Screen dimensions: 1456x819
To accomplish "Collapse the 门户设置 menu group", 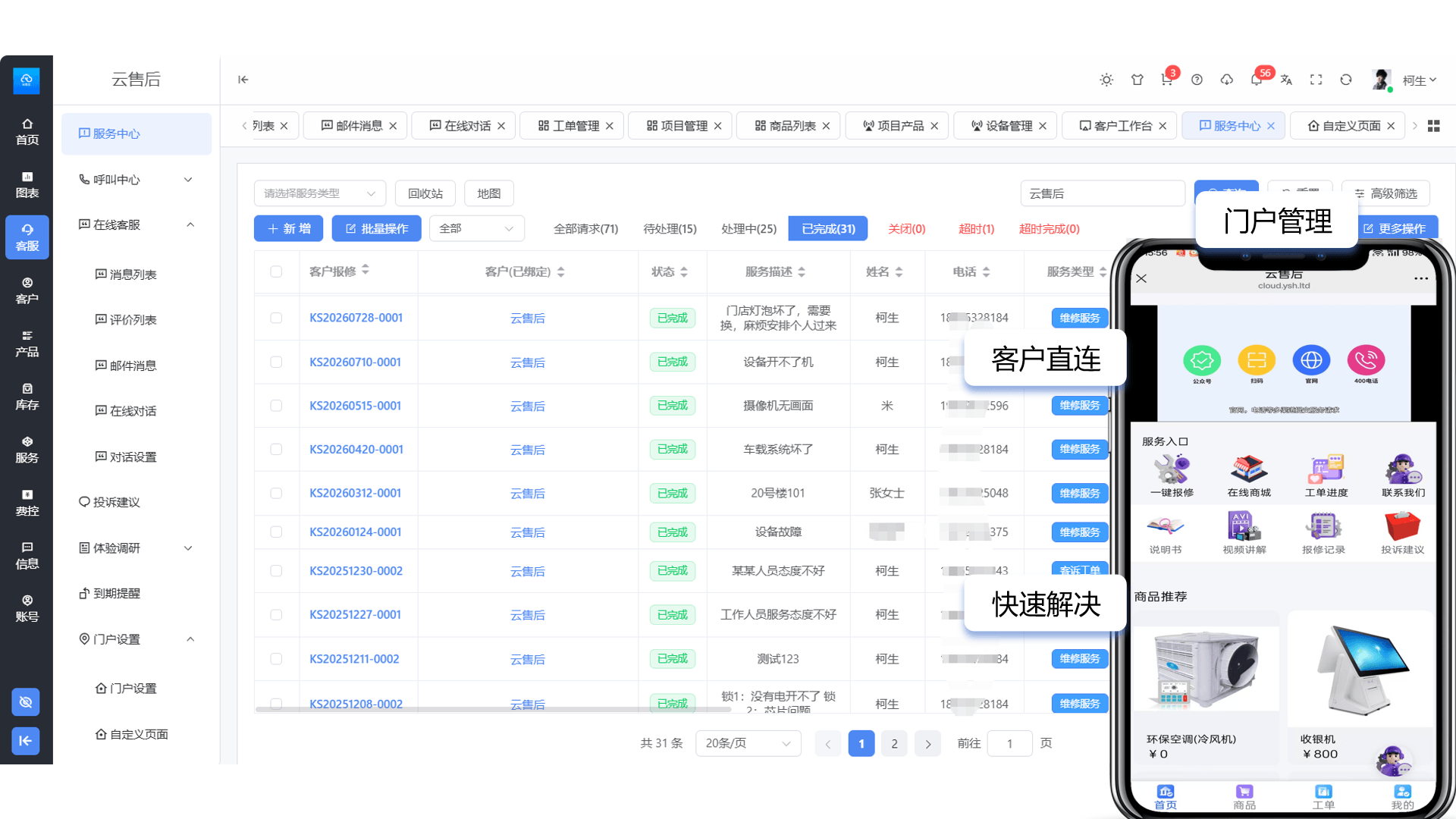I will [x=136, y=639].
